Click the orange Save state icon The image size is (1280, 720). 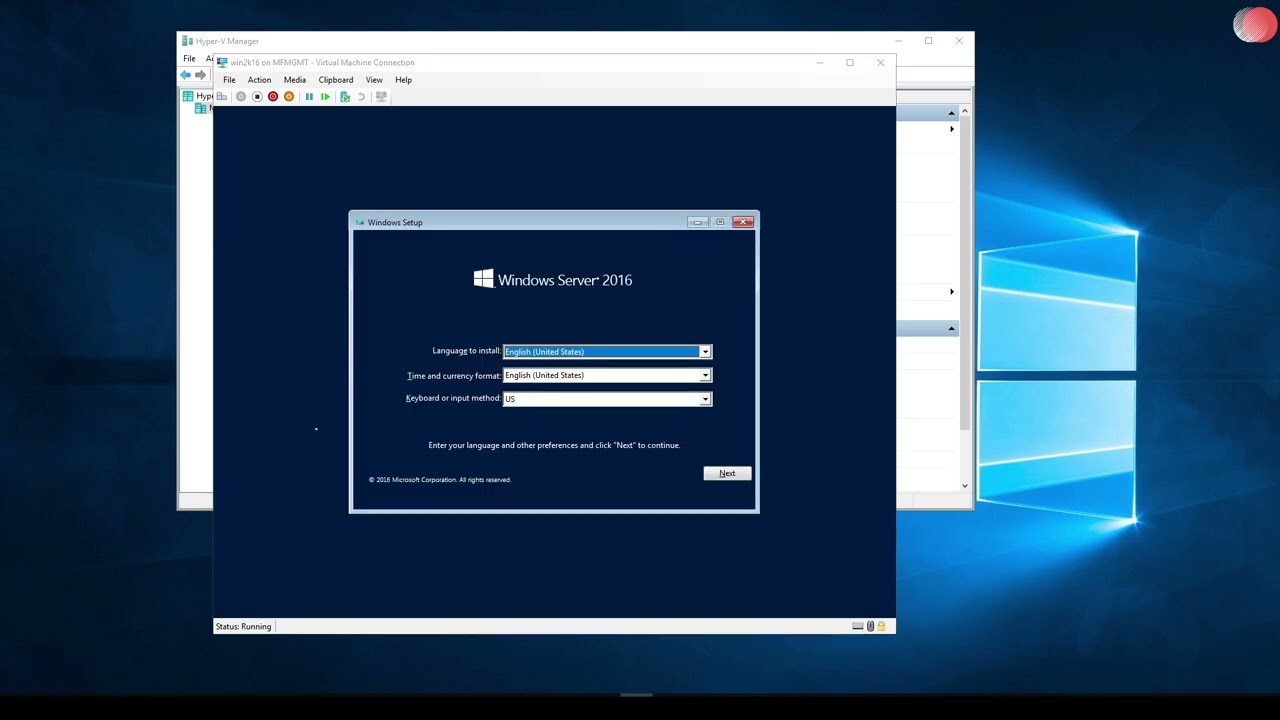289,97
